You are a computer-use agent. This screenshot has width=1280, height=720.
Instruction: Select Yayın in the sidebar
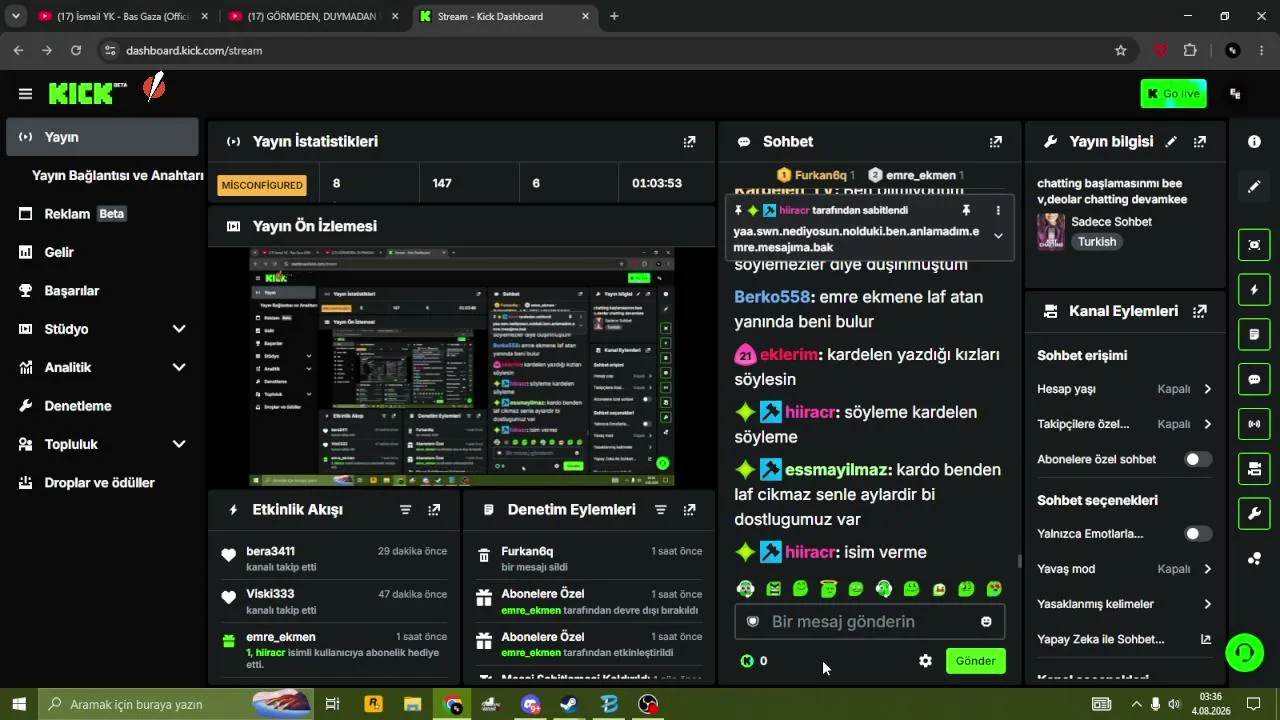coord(102,137)
